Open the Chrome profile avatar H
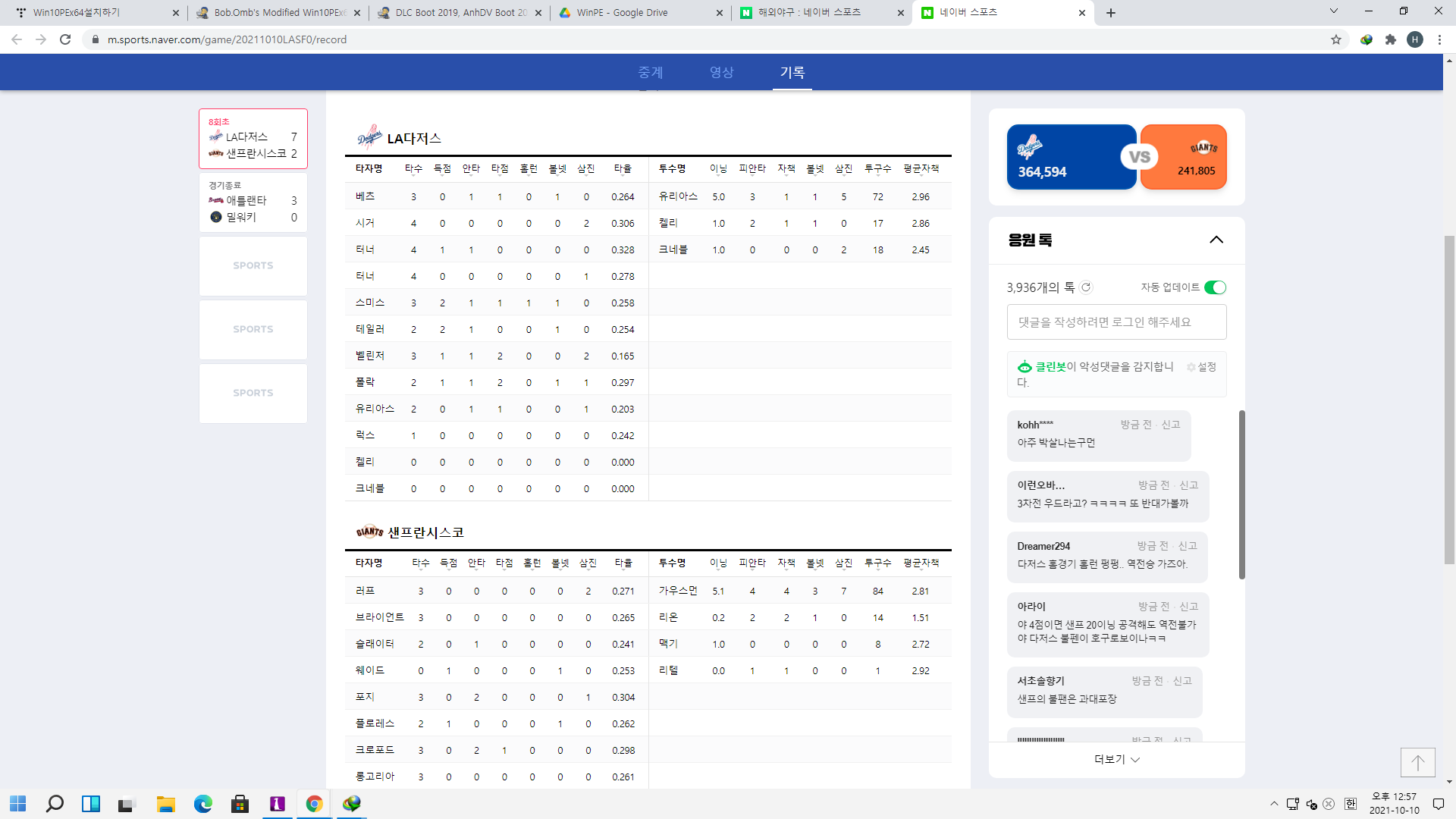Viewport: 1456px width, 819px height. (x=1415, y=39)
